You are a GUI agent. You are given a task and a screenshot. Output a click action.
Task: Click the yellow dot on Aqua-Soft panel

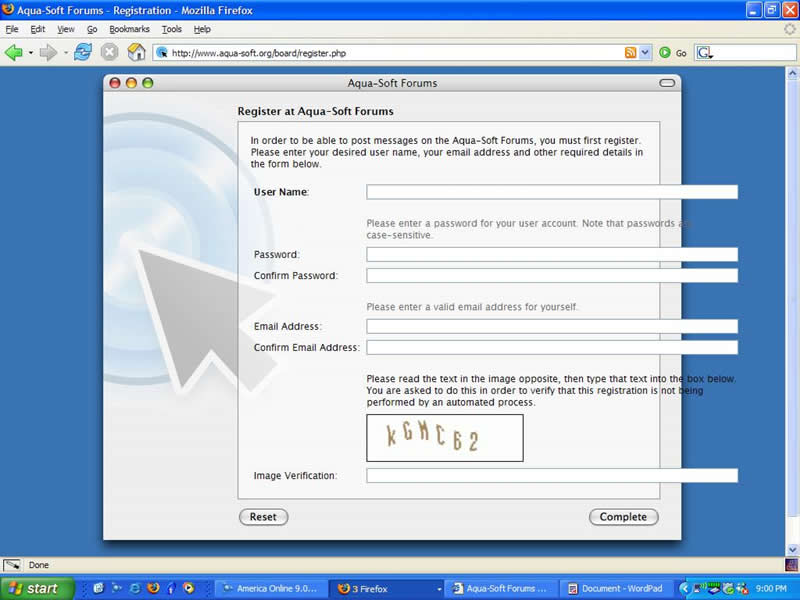(131, 83)
